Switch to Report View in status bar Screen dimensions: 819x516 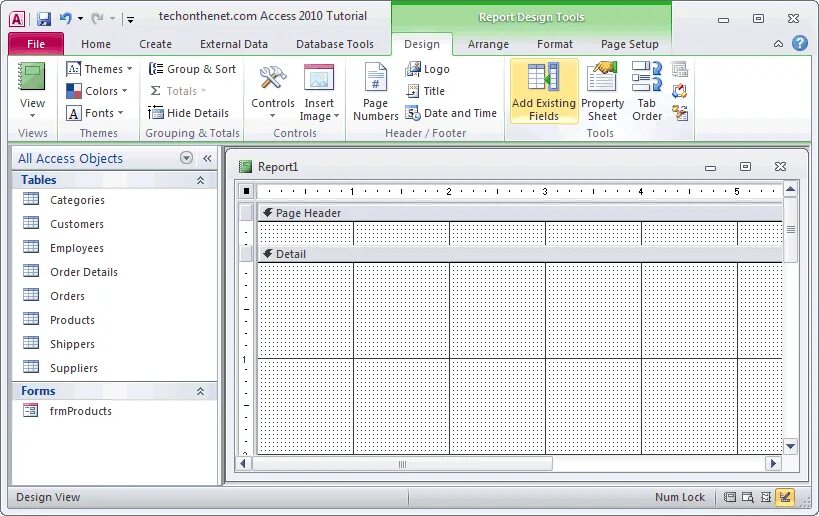[729, 497]
